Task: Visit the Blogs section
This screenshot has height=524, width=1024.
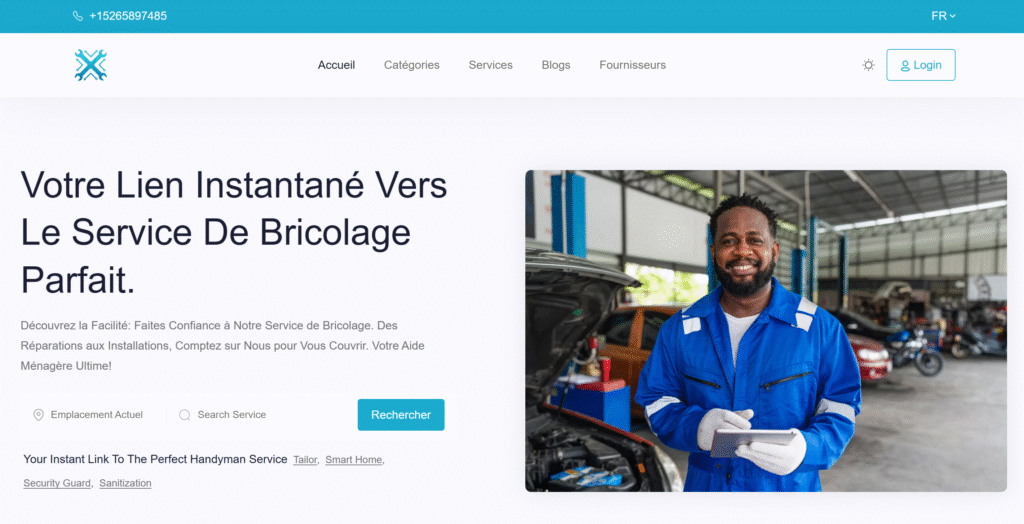Action: click(x=556, y=65)
